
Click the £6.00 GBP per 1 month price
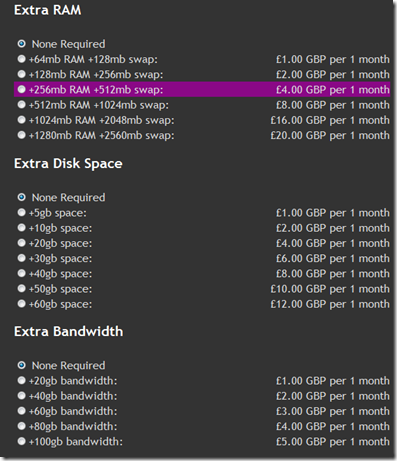(x=333, y=258)
